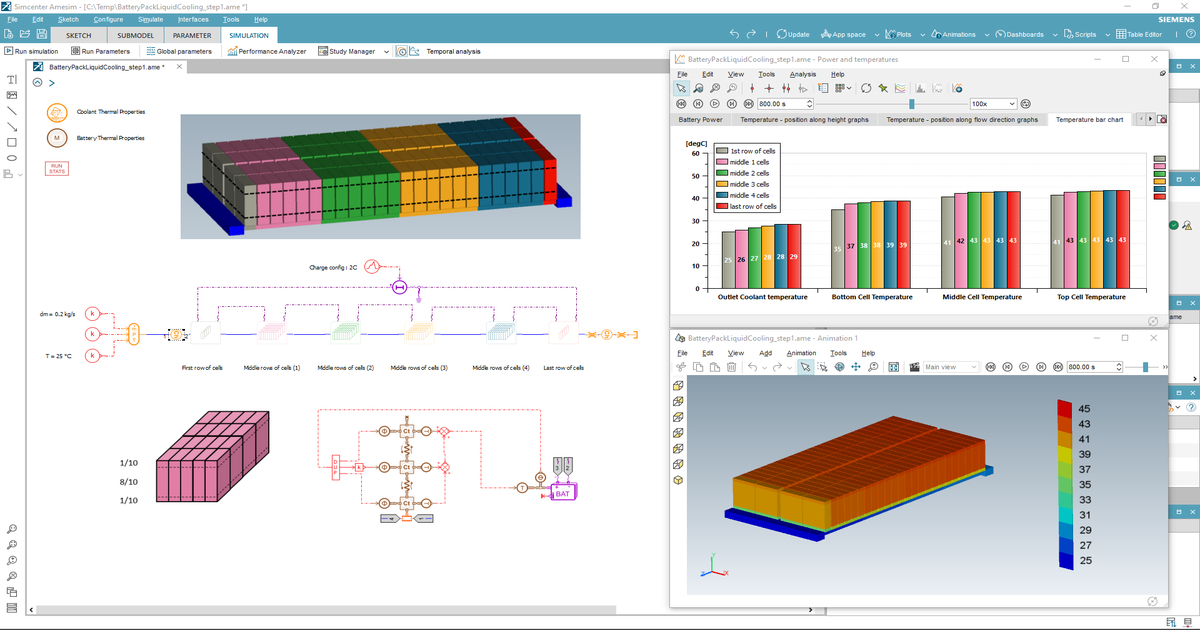Select the text tool in left sketch toolbar
The width and height of the screenshot is (1200, 630).
coord(12,79)
